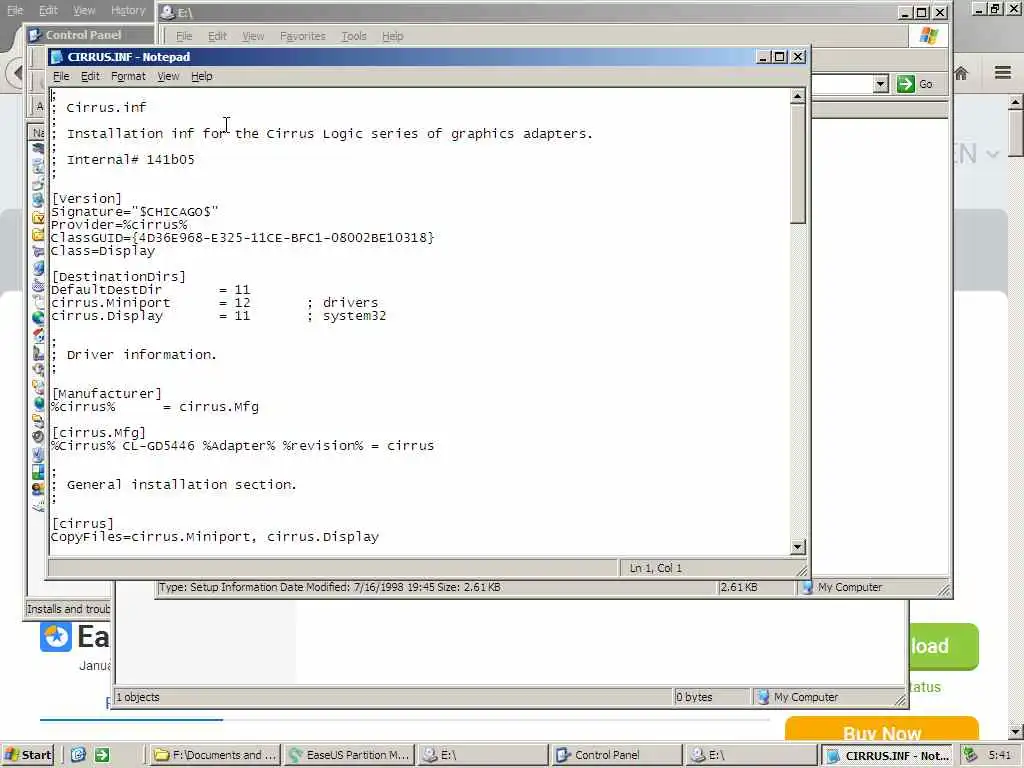Viewport: 1024px width, 768px height.
Task: Click Notepad vertical scrollbar thumb
Action: (x=797, y=164)
